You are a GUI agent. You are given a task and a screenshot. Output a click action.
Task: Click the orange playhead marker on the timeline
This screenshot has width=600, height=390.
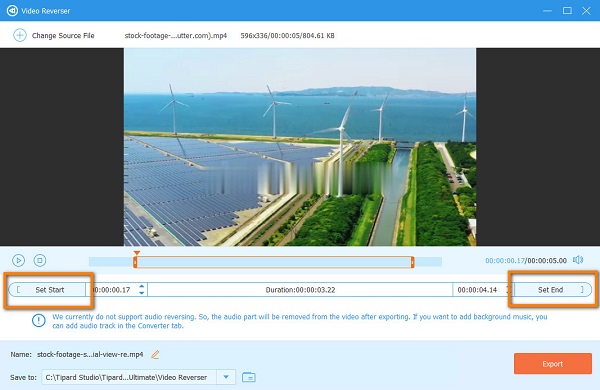tap(137, 253)
